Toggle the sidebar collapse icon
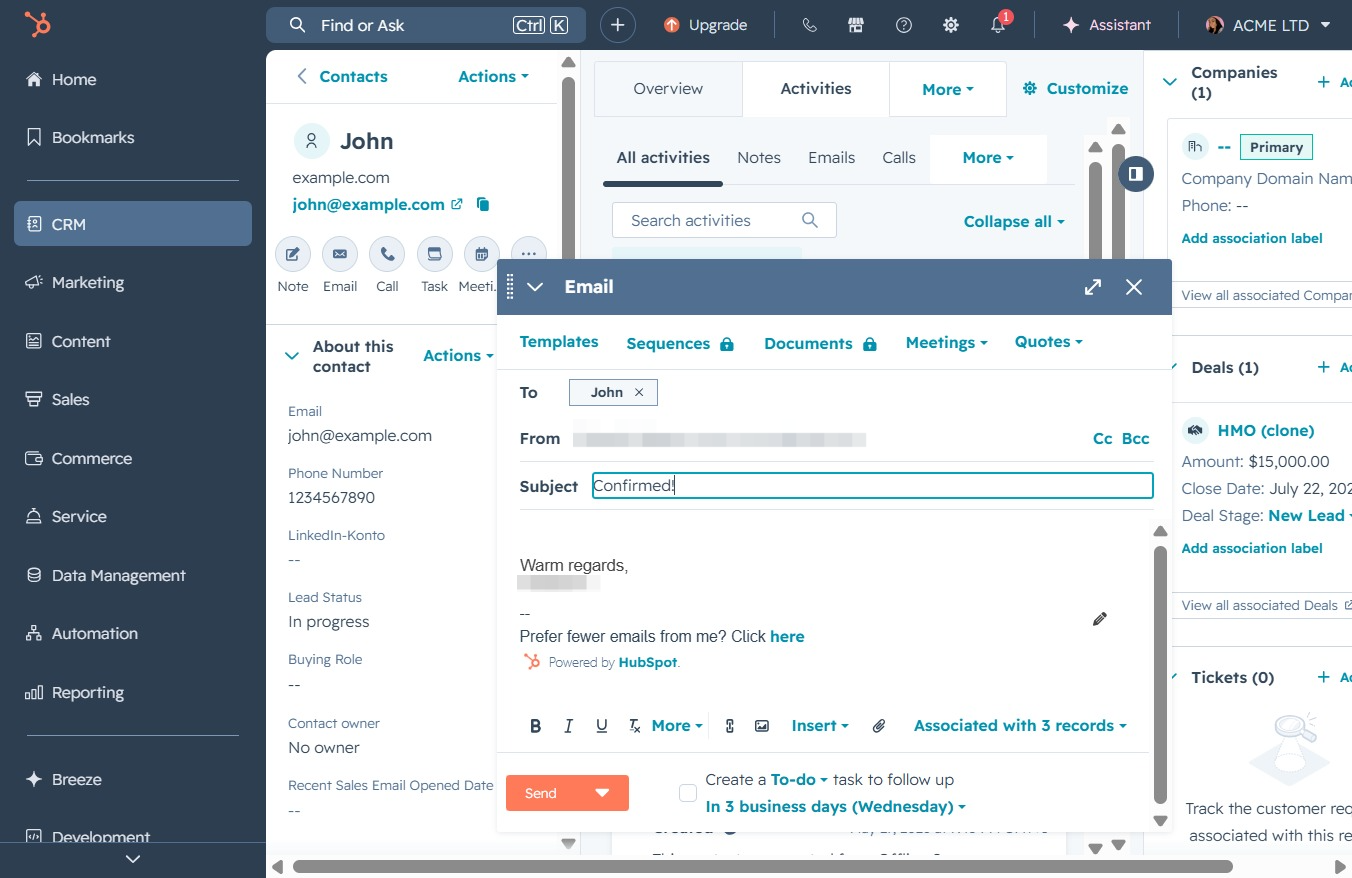 pyautogui.click(x=1135, y=174)
